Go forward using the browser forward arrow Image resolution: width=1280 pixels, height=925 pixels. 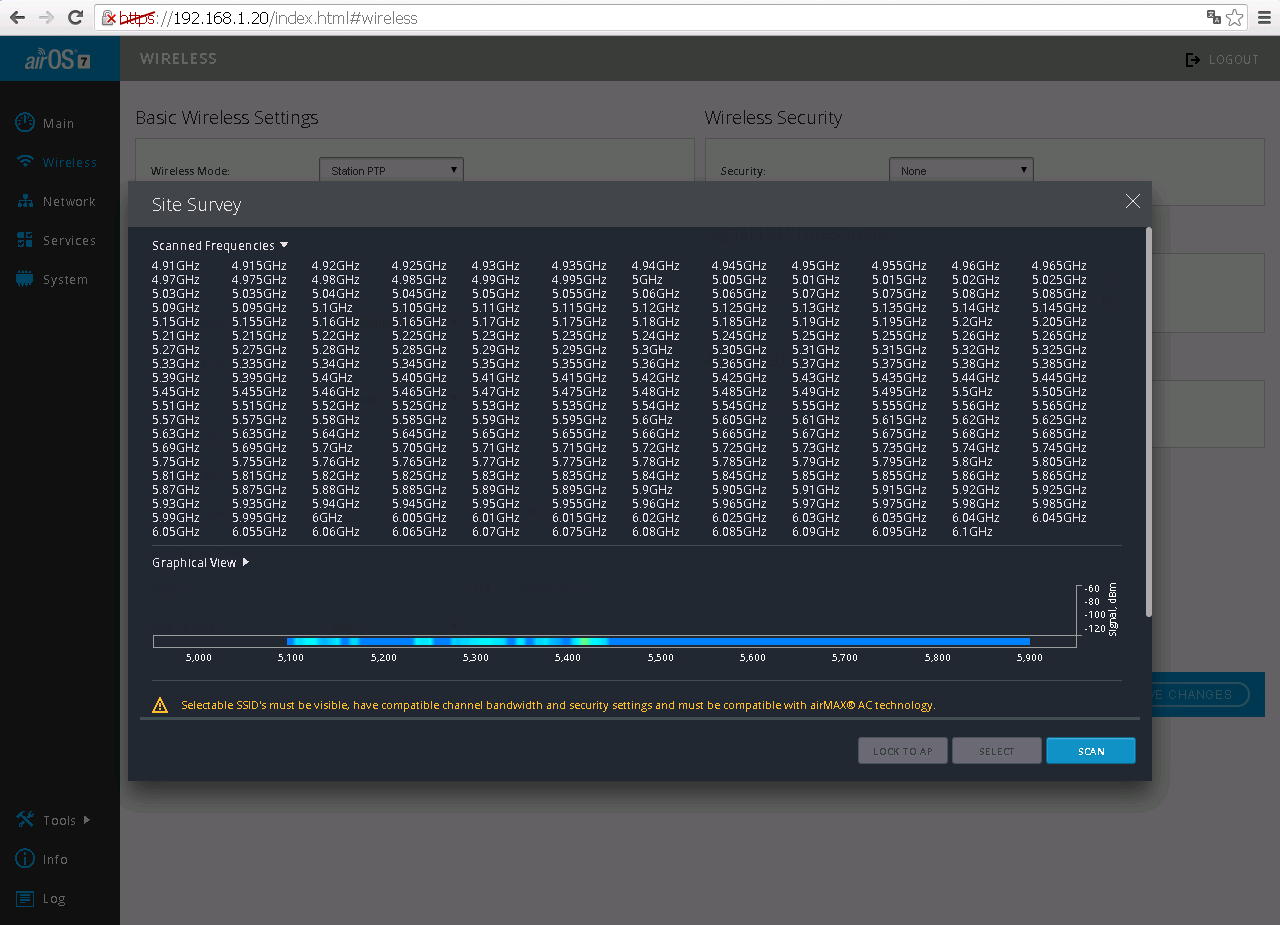(46, 17)
